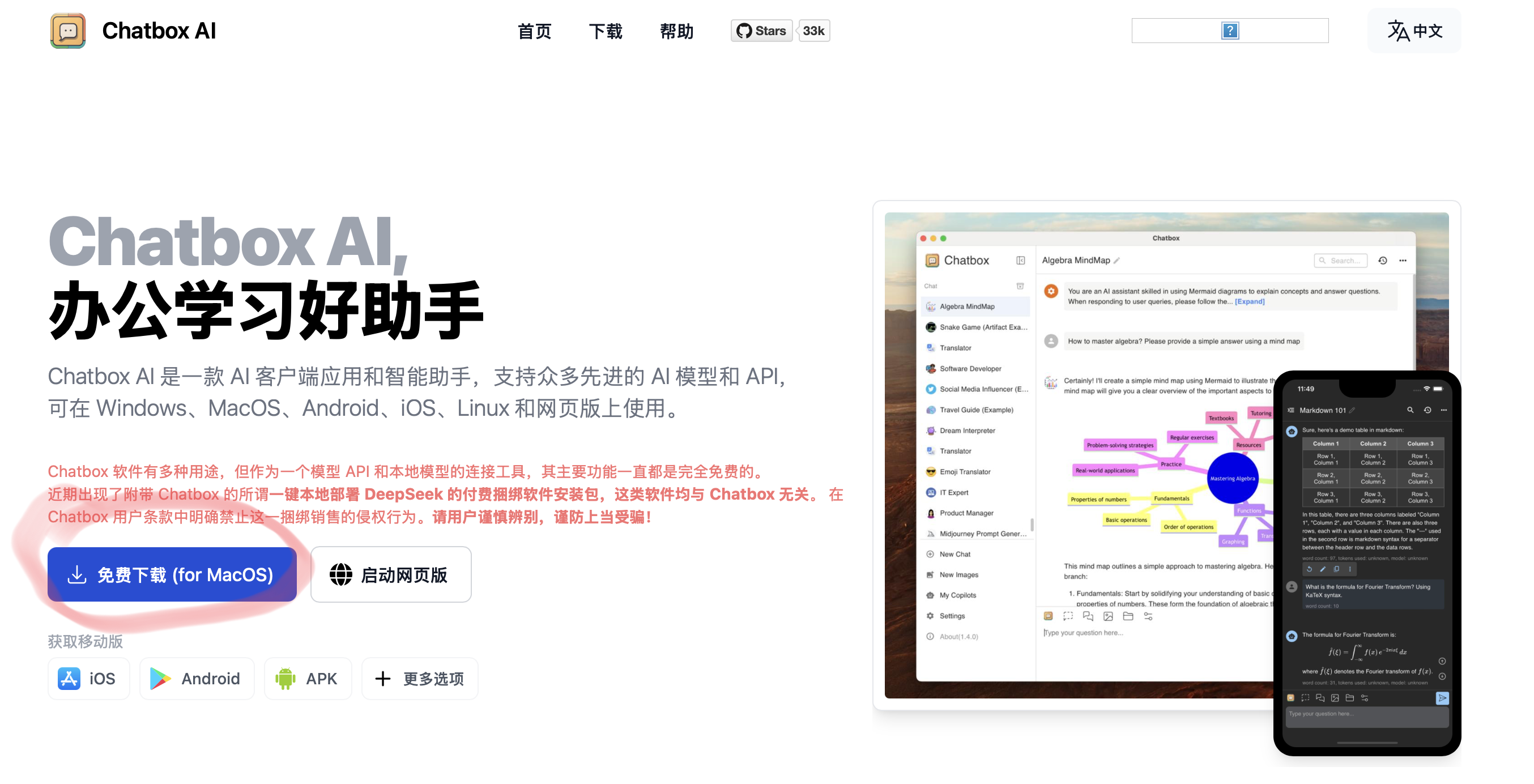Click the 免费下载 (for MacOS) download button
Image resolution: width=1534 pixels, height=784 pixels.
point(172,574)
